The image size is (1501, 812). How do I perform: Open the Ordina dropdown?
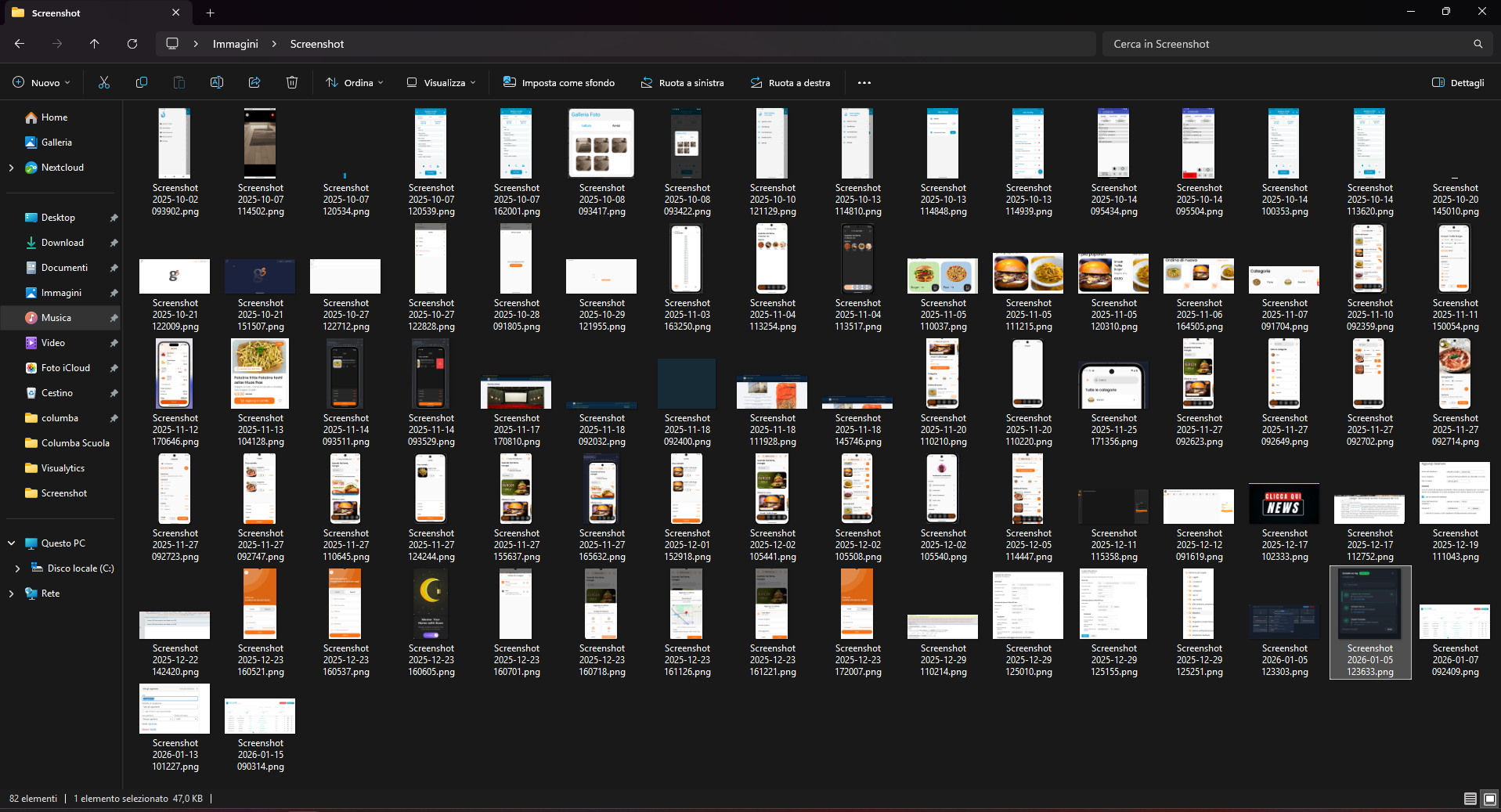[355, 83]
